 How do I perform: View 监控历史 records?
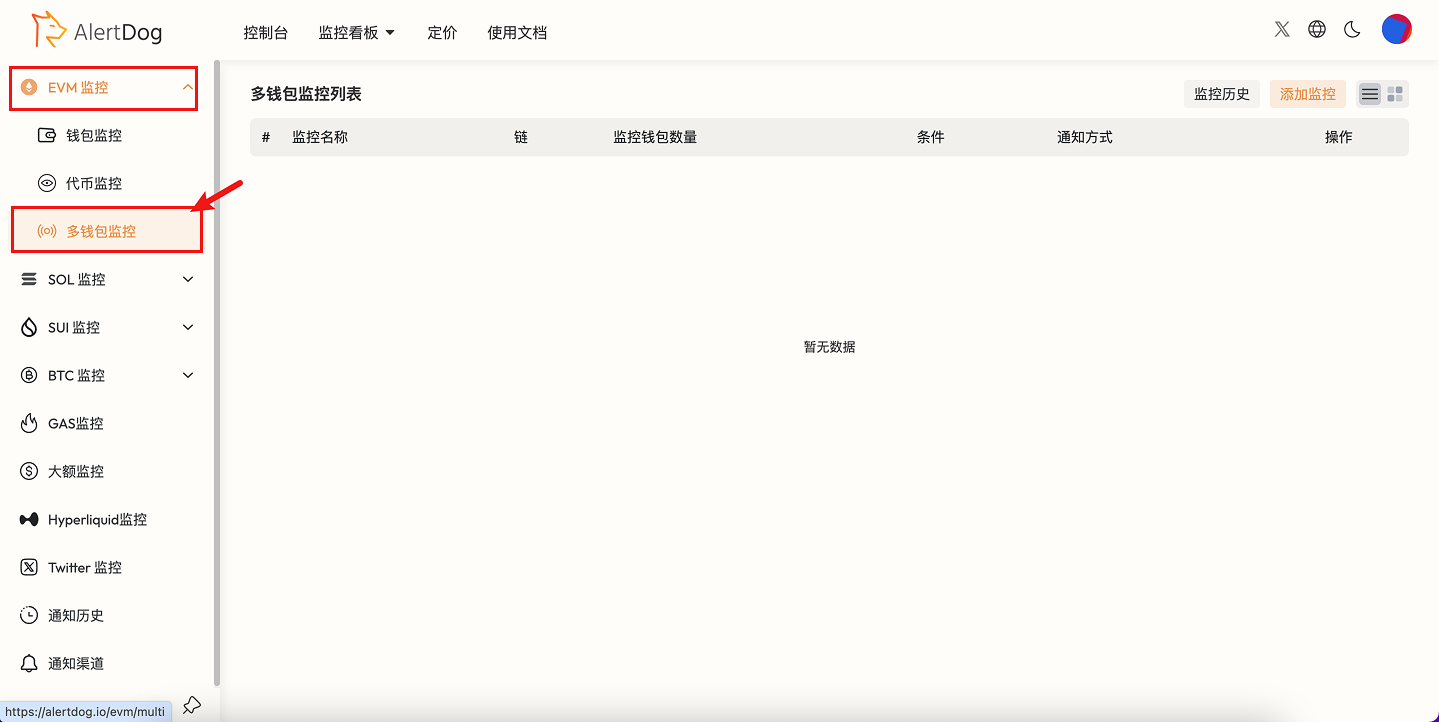[x=1221, y=93]
